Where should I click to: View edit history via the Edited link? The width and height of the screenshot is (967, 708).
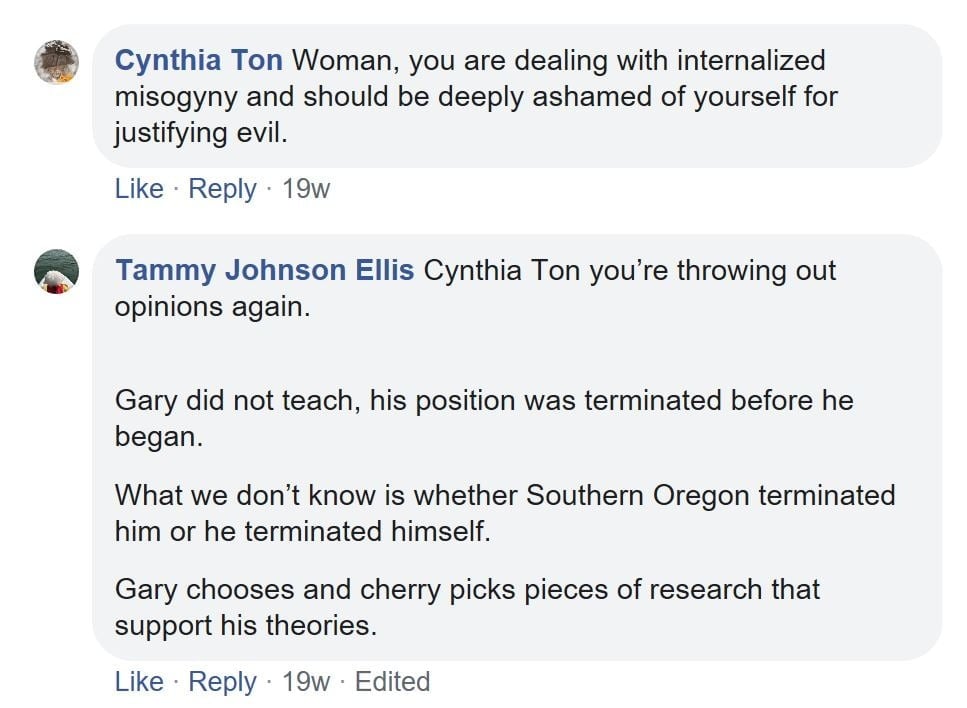point(392,682)
